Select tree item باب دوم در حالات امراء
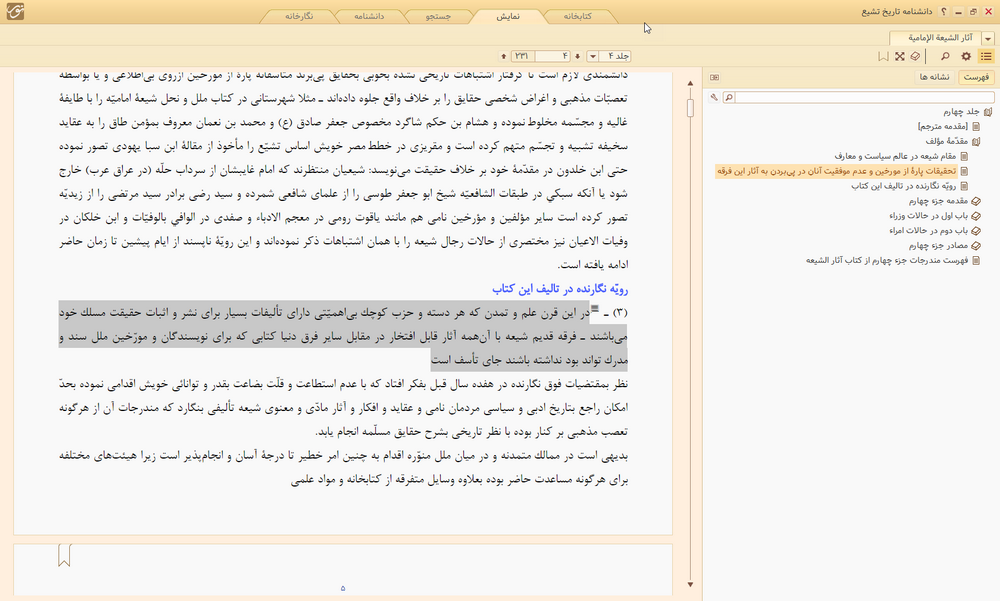 coord(929,231)
